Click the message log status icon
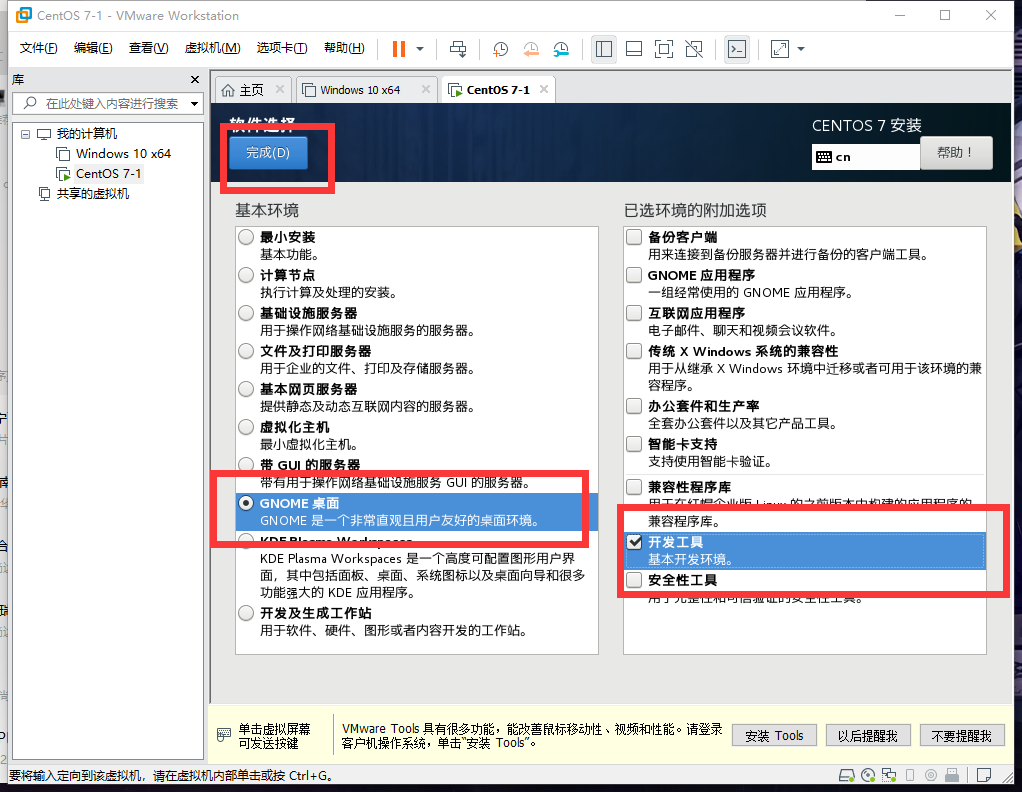This screenshot has width=1022, height=792. coord(984,775)
